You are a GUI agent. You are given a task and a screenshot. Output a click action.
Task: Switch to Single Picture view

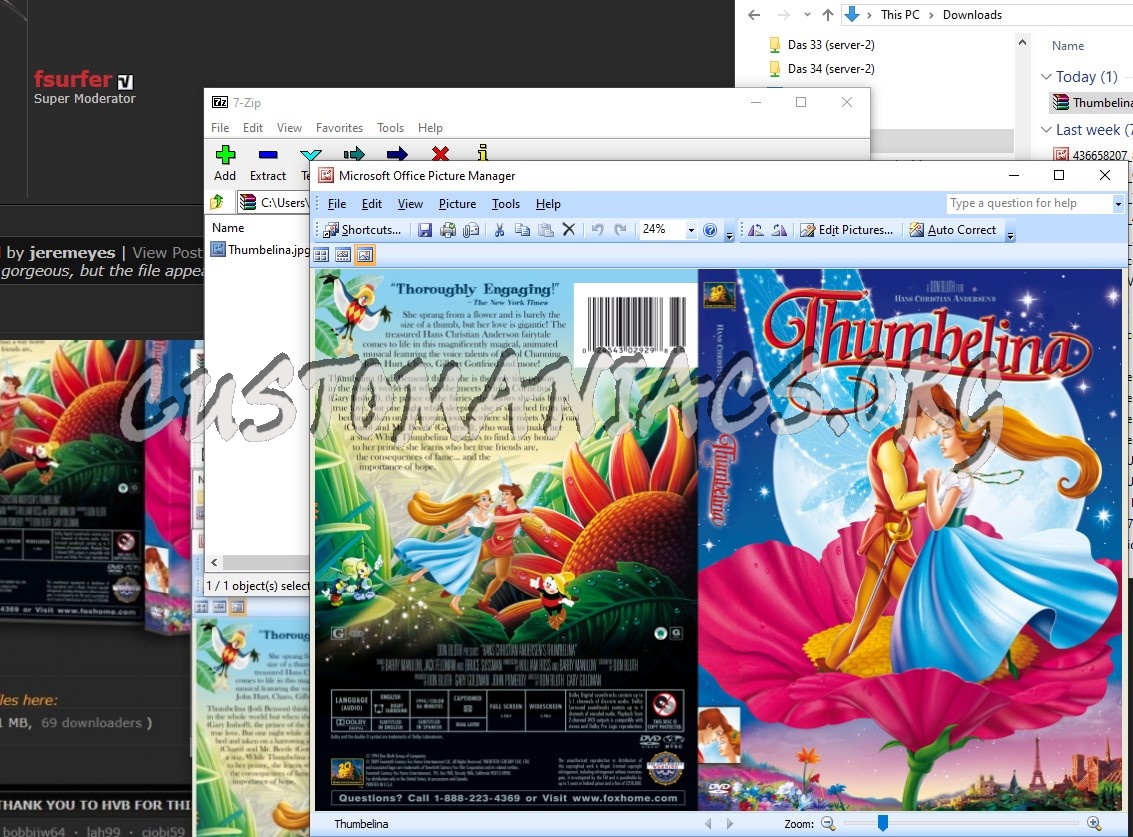coord(365,254)
